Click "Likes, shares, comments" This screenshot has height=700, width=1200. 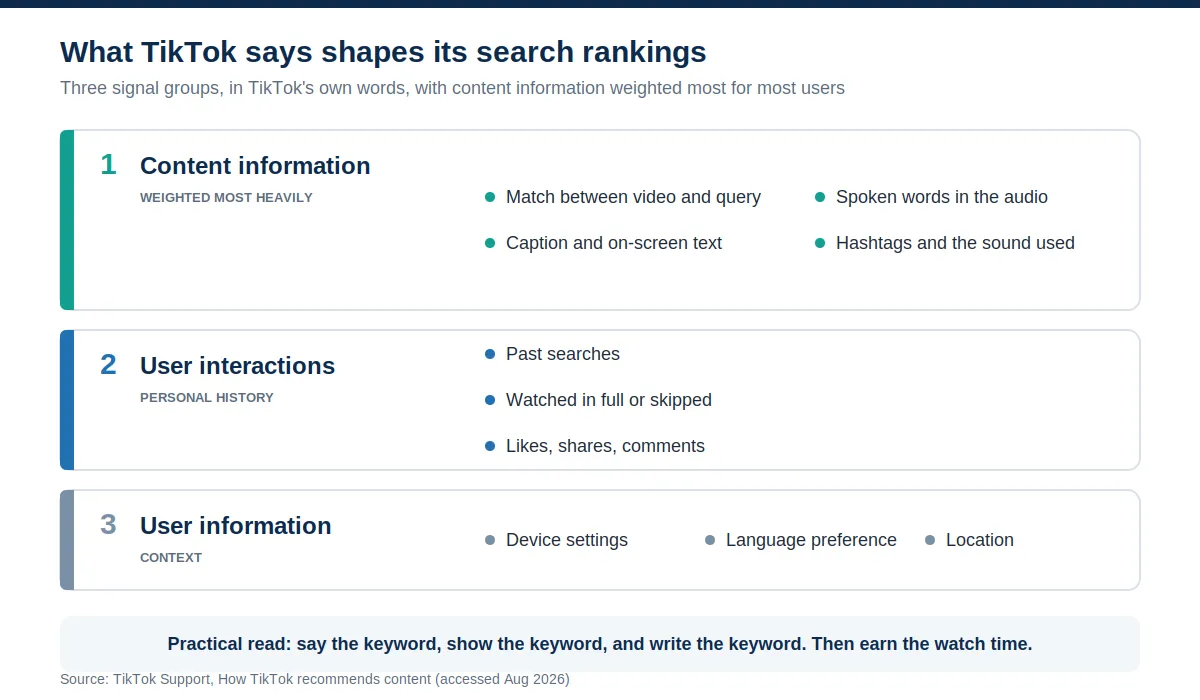pos(605,446)
